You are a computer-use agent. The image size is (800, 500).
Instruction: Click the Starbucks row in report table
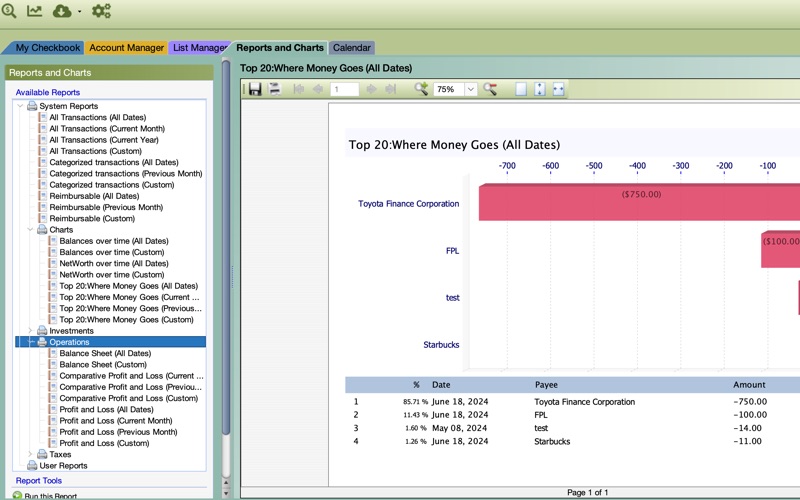pyautogui.click(x=571, y=441)
